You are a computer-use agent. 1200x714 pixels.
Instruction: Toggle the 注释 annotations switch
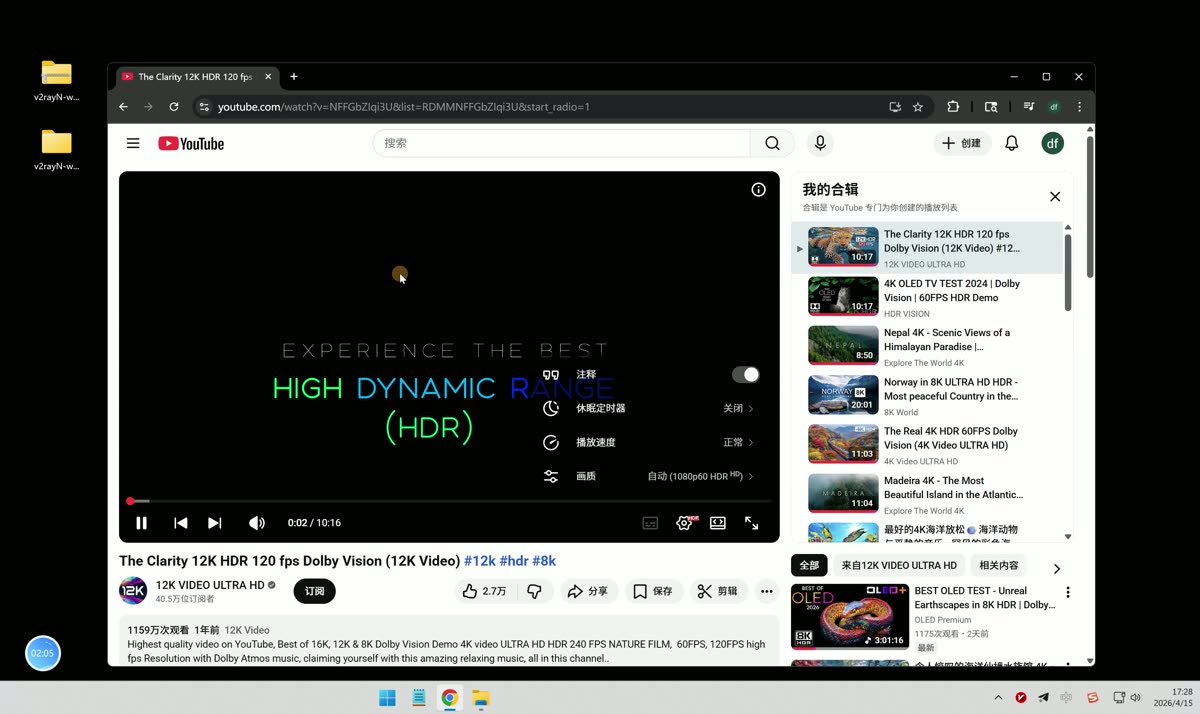(x=746, y=374)
